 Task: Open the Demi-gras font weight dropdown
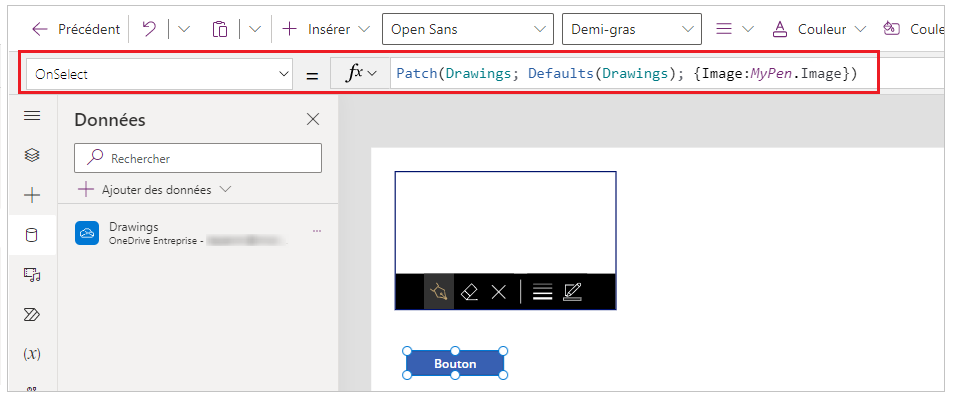point(631,29)
